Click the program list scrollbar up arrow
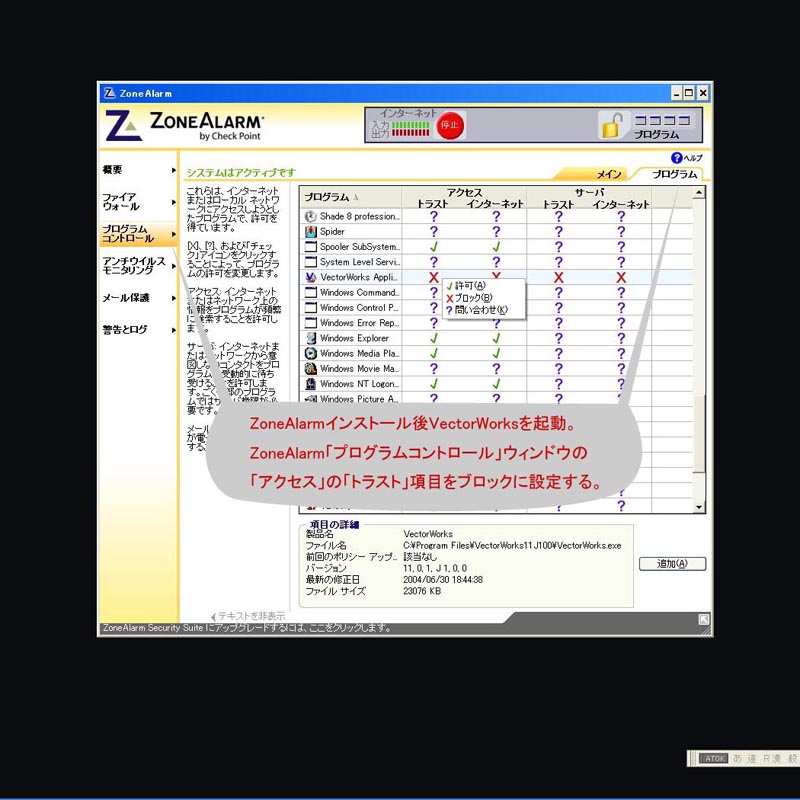 click(x=699, y=193)
